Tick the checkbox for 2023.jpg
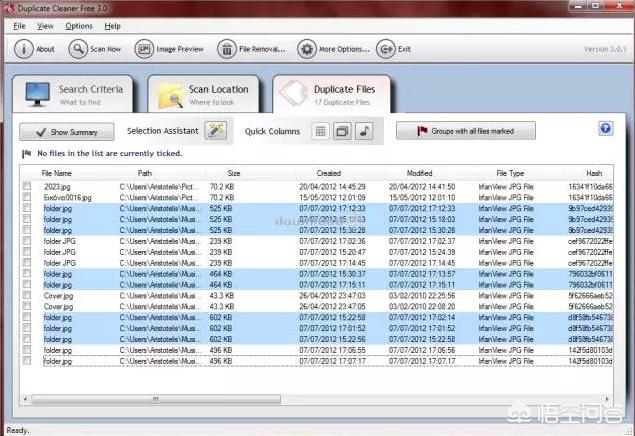Image resolution: width=635 pixels, height=436 pixels. [x=27, y=186]
